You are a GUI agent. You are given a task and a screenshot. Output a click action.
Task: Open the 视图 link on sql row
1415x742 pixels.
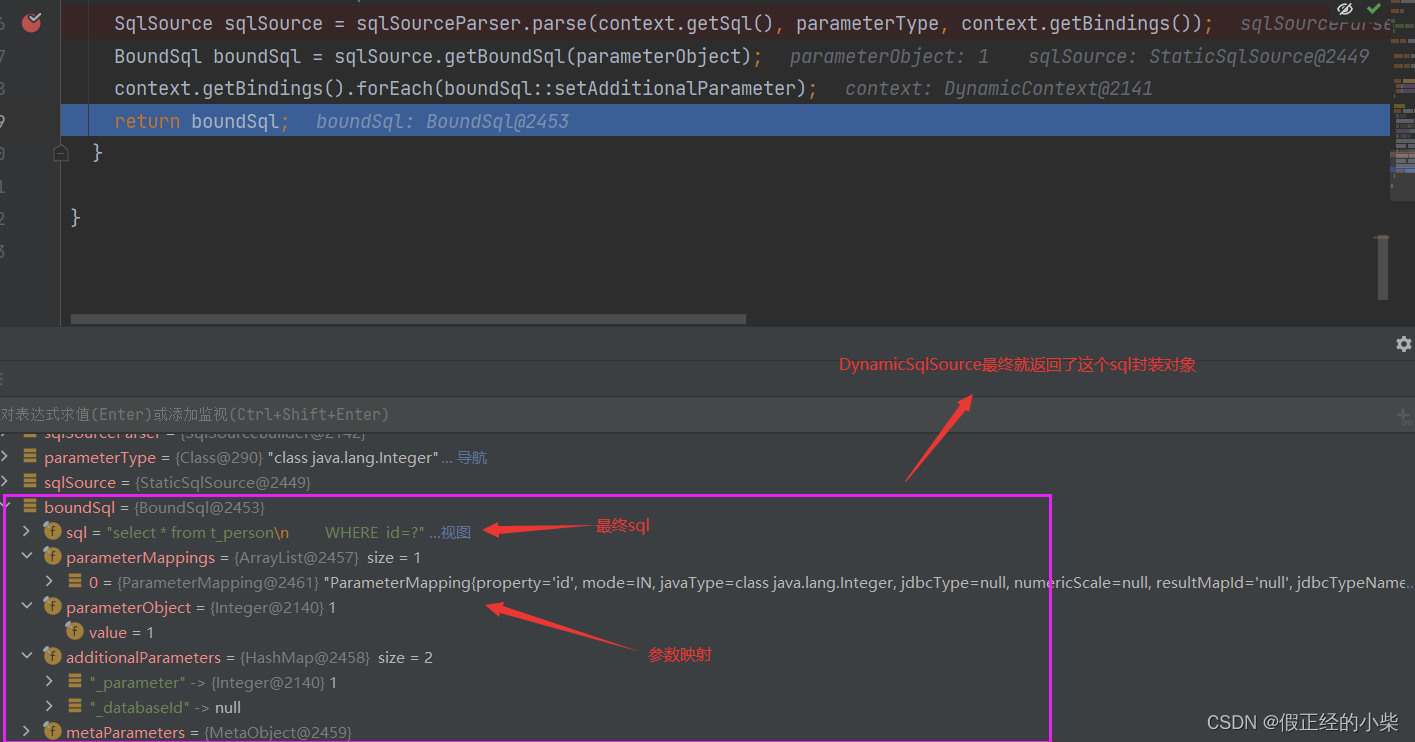tap(455, 533)
